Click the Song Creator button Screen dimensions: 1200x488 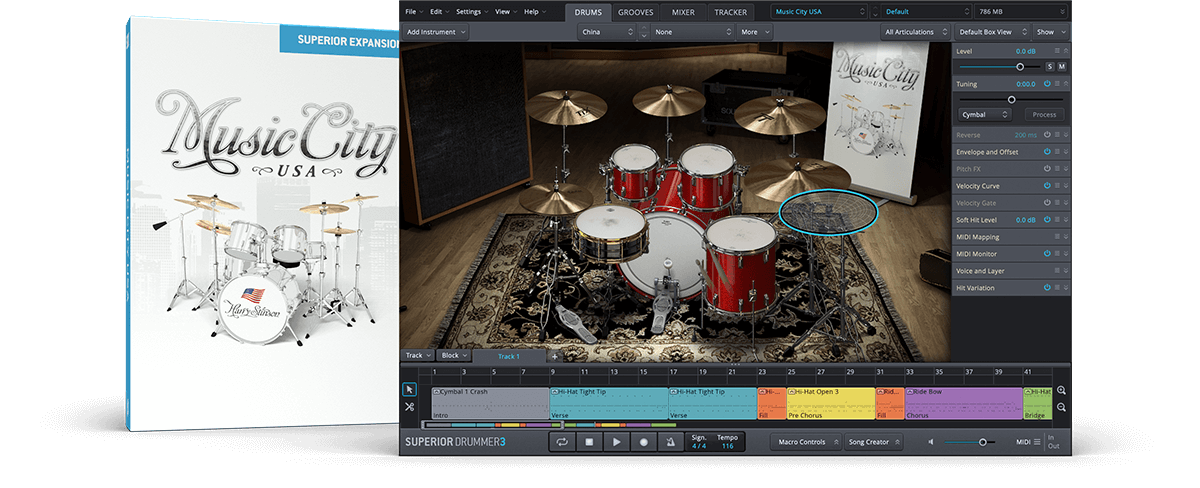click(x=872, y=442)
